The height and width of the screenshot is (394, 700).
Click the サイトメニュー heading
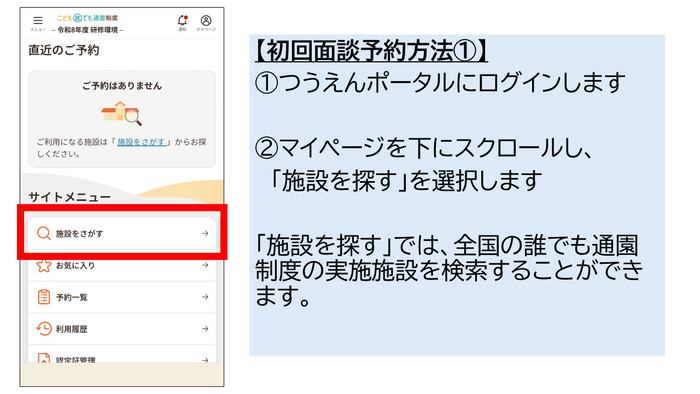[x=70, y=197]
